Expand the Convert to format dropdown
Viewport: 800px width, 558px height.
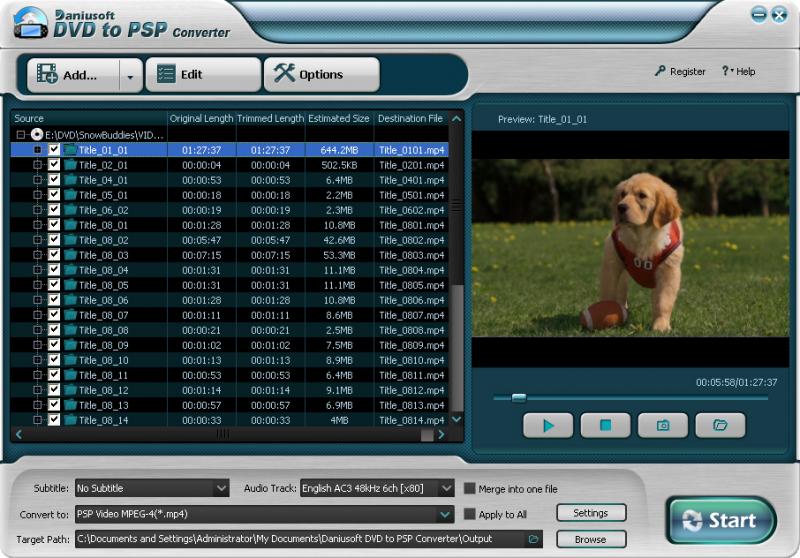coord(445,514)
